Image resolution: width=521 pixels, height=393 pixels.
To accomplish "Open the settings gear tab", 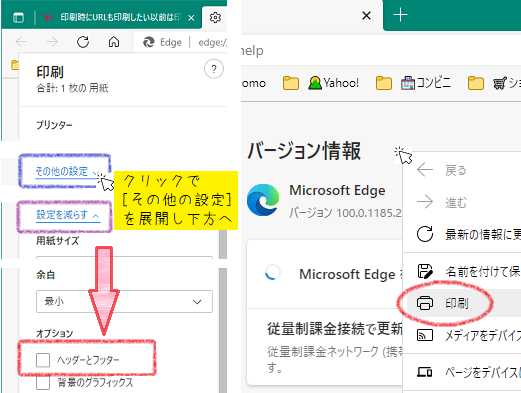I will pyautogui.click(x=215, y=17).
